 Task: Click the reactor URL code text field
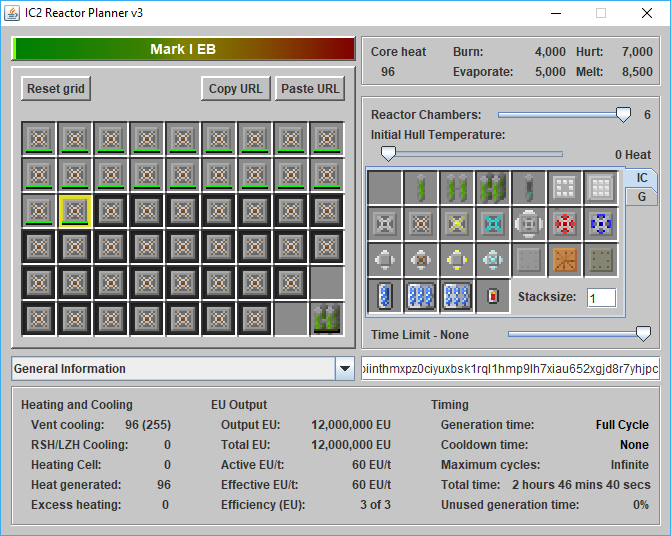(x=511, y=368)
